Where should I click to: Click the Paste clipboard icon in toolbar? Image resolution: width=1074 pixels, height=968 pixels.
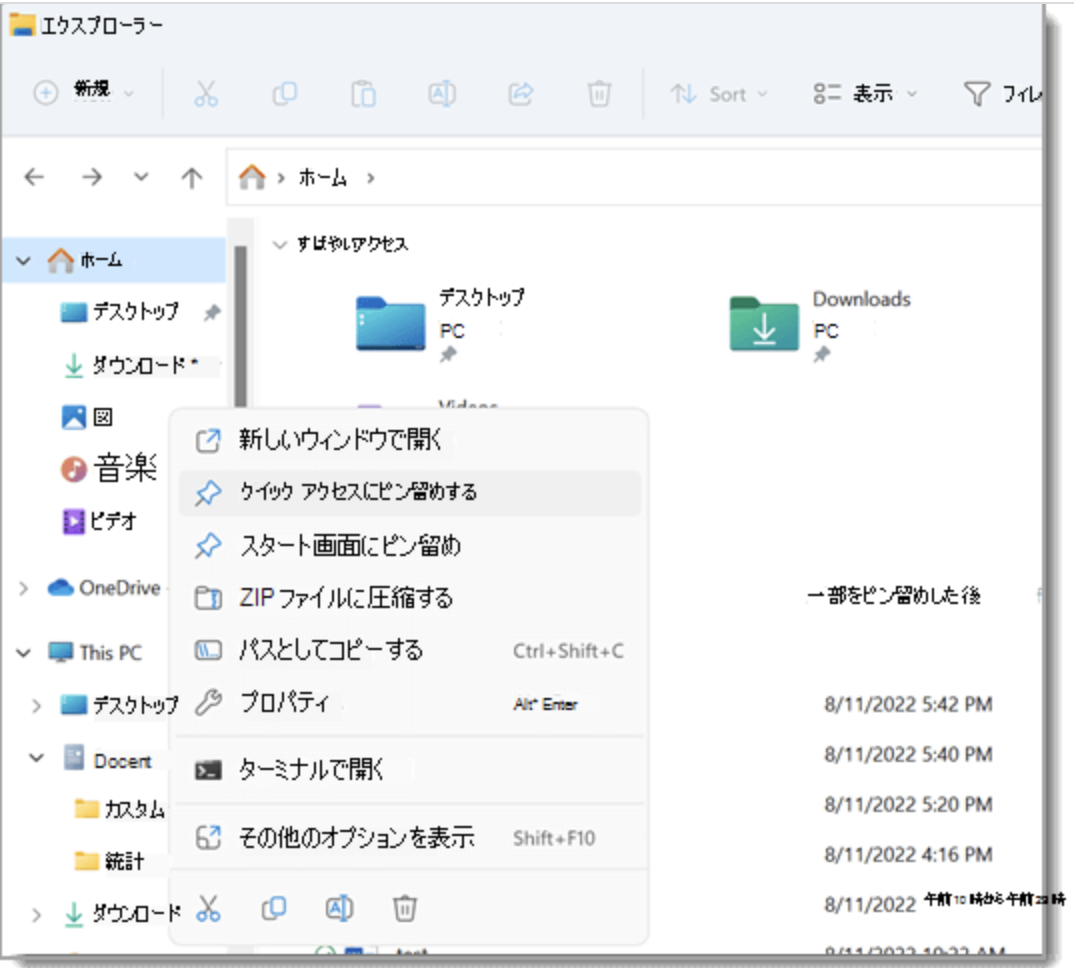click(363, 94)
